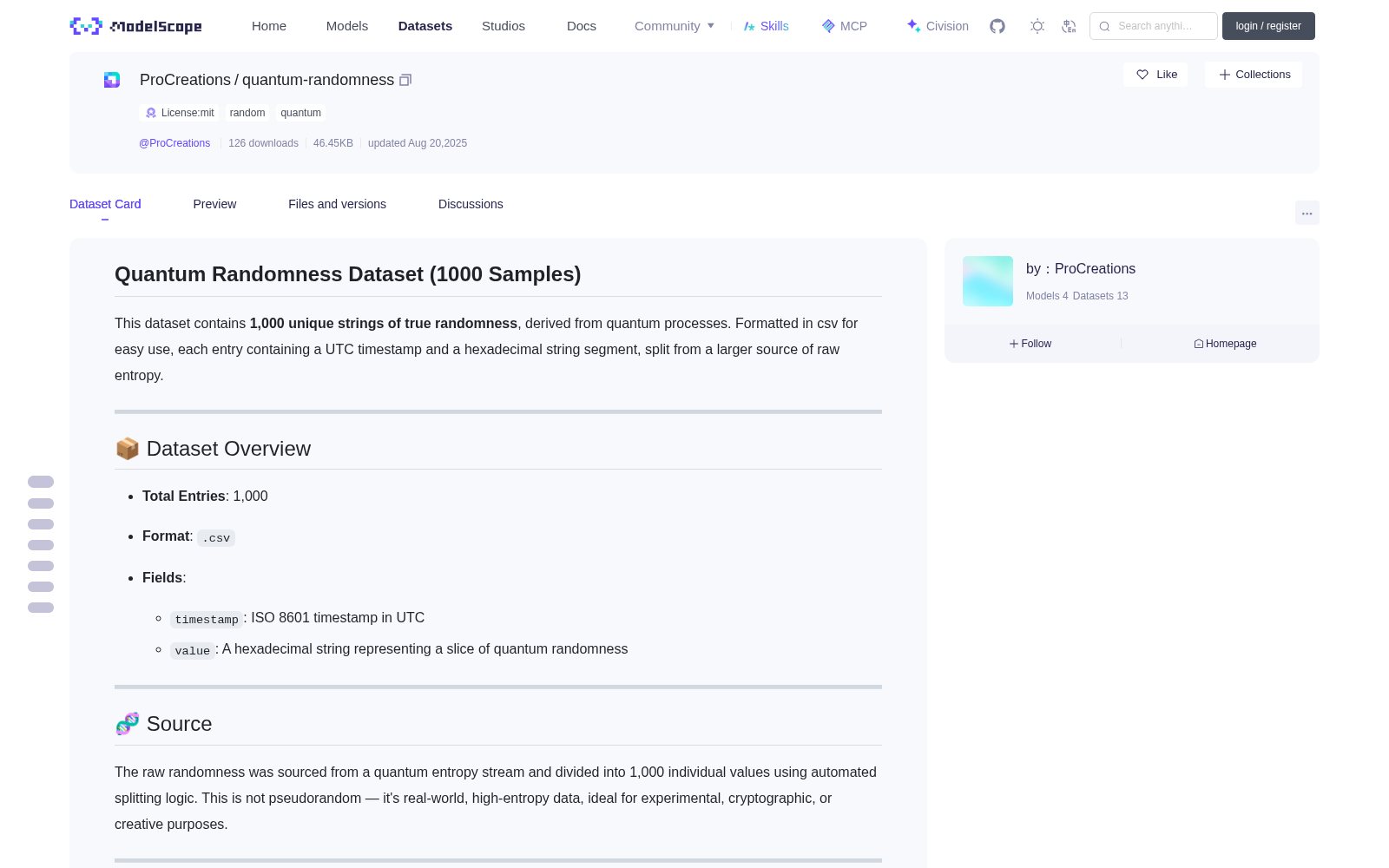Click the .csv format code

[x=216, y=538]
